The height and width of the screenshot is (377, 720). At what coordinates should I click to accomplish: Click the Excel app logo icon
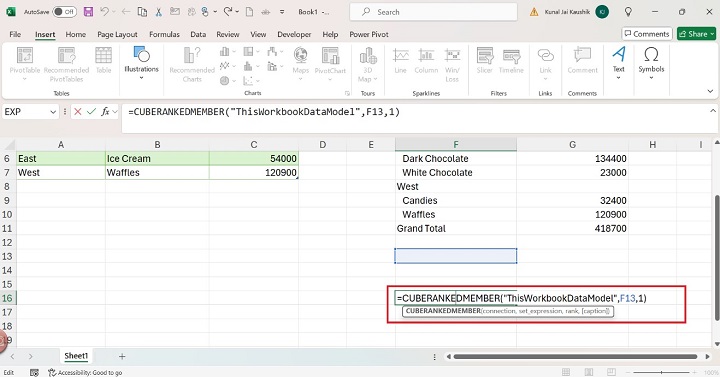[x=11, y=12]
